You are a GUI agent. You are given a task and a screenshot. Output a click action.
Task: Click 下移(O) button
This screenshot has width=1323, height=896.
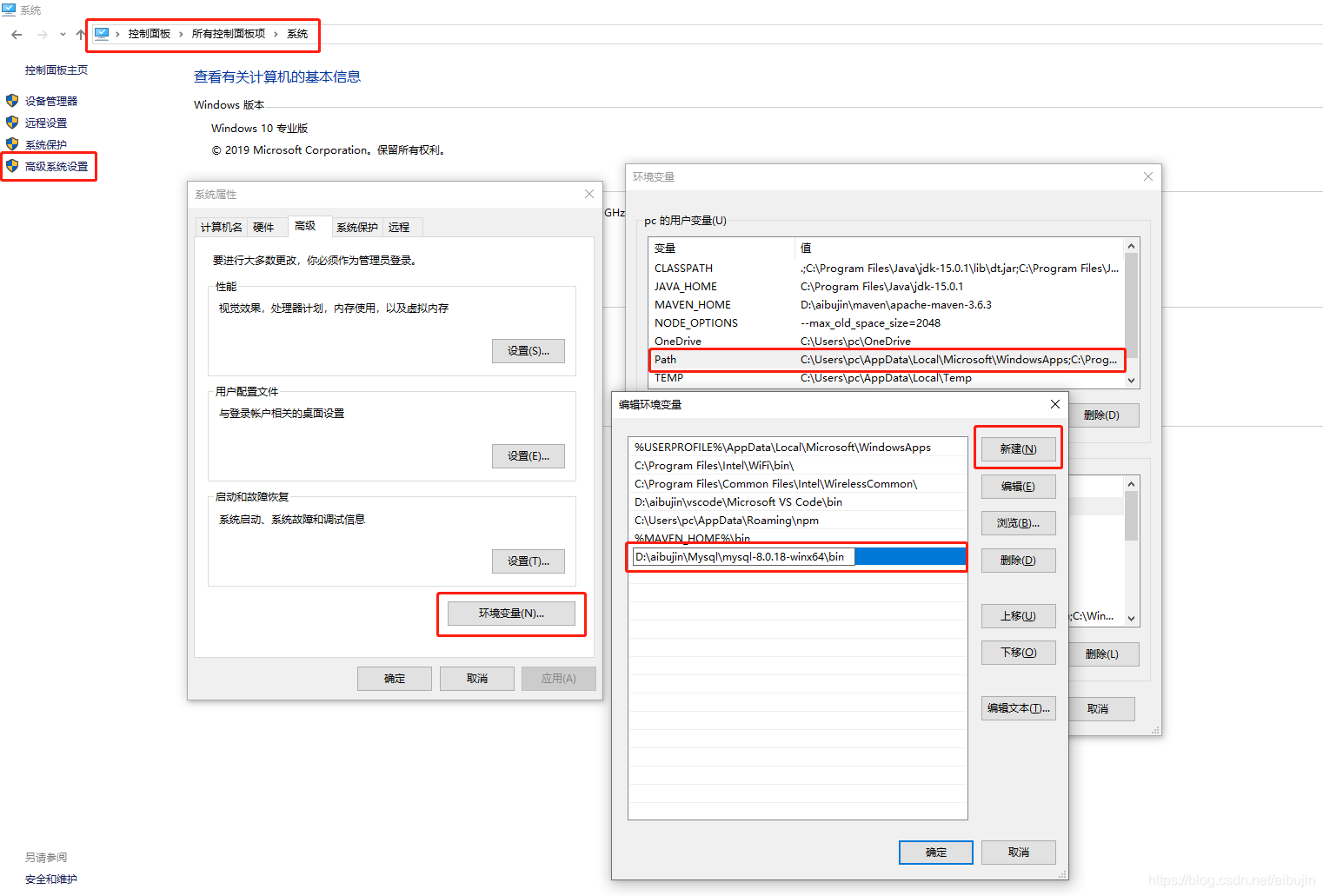point(1018,653)
